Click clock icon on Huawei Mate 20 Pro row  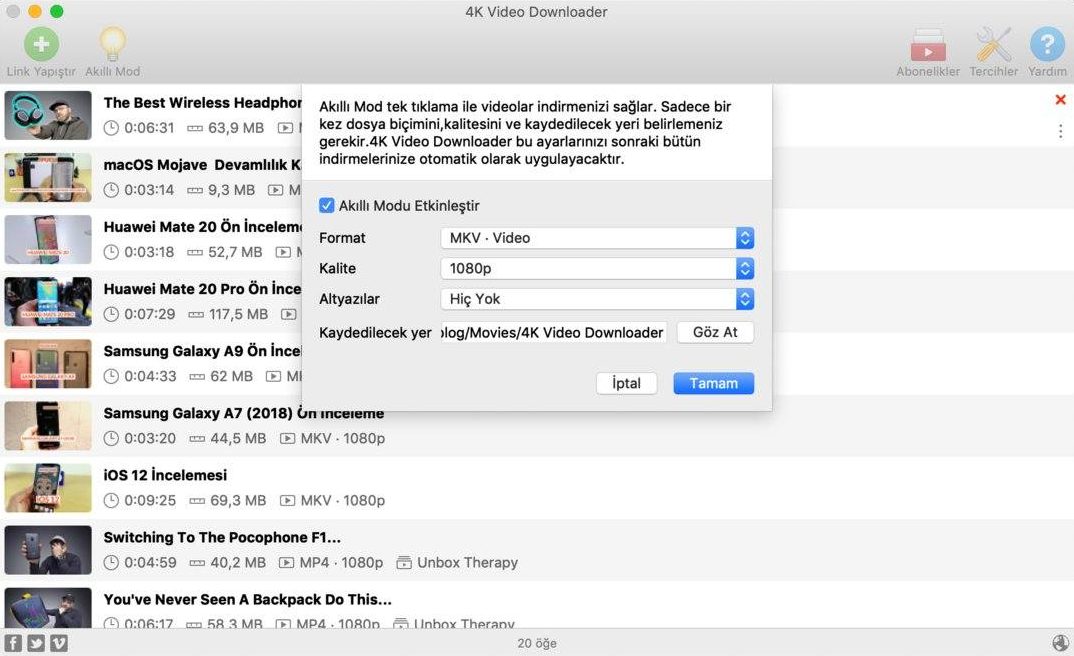[x=111, y=314]
